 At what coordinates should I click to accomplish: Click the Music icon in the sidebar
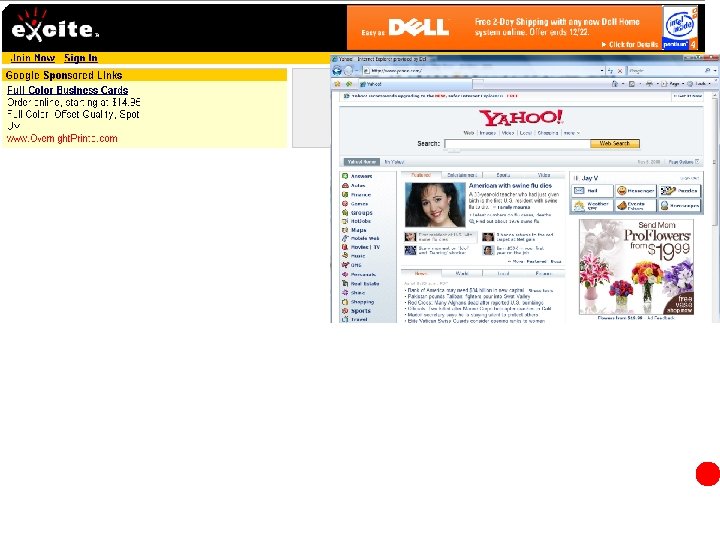click(x=345, y=256)
